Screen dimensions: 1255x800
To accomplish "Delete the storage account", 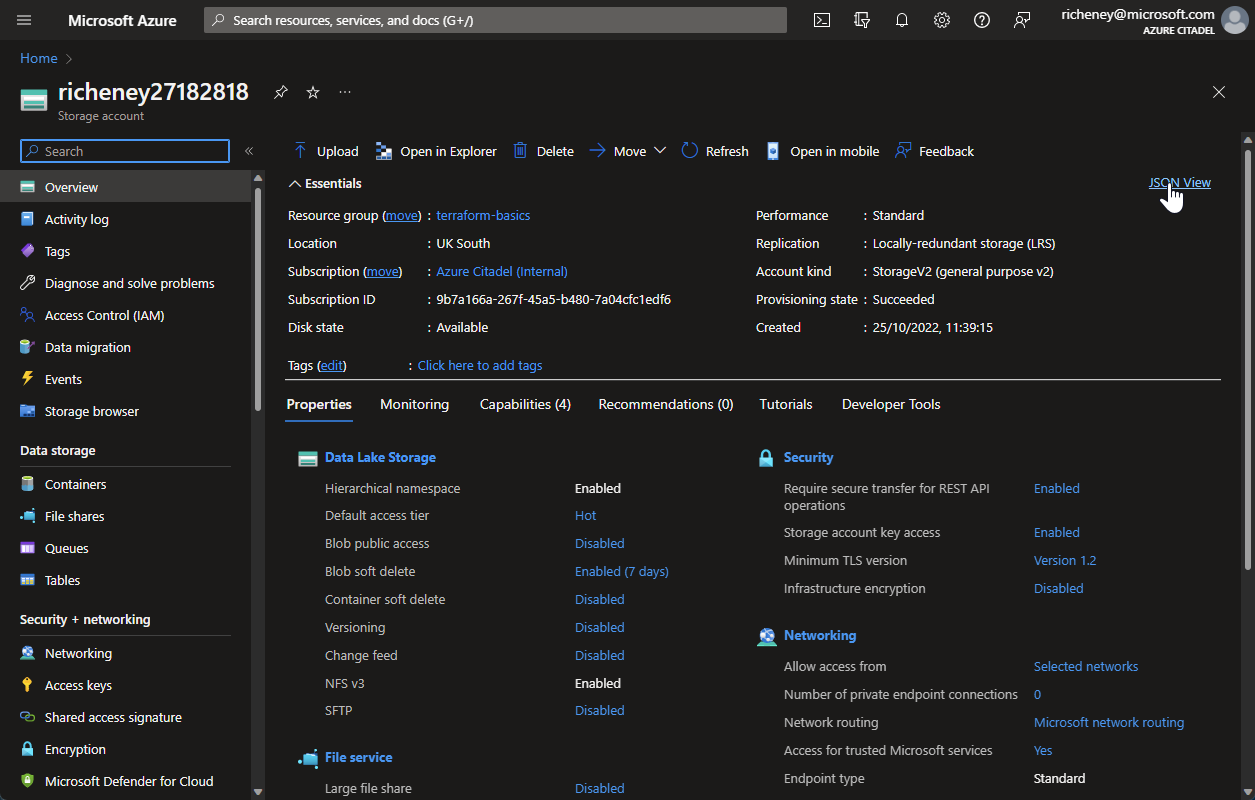I will click(545, 150).
